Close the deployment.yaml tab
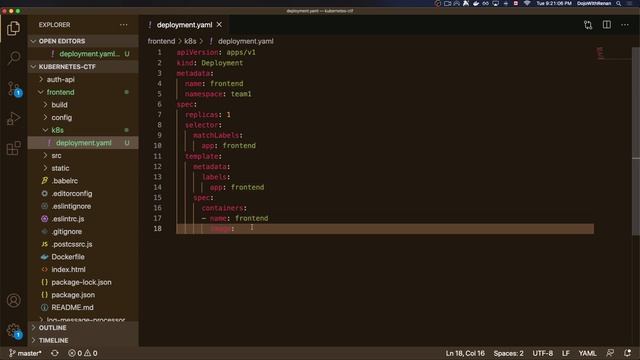Image resolution: width=640 pixels, height=360 pixels. (219, 25)
